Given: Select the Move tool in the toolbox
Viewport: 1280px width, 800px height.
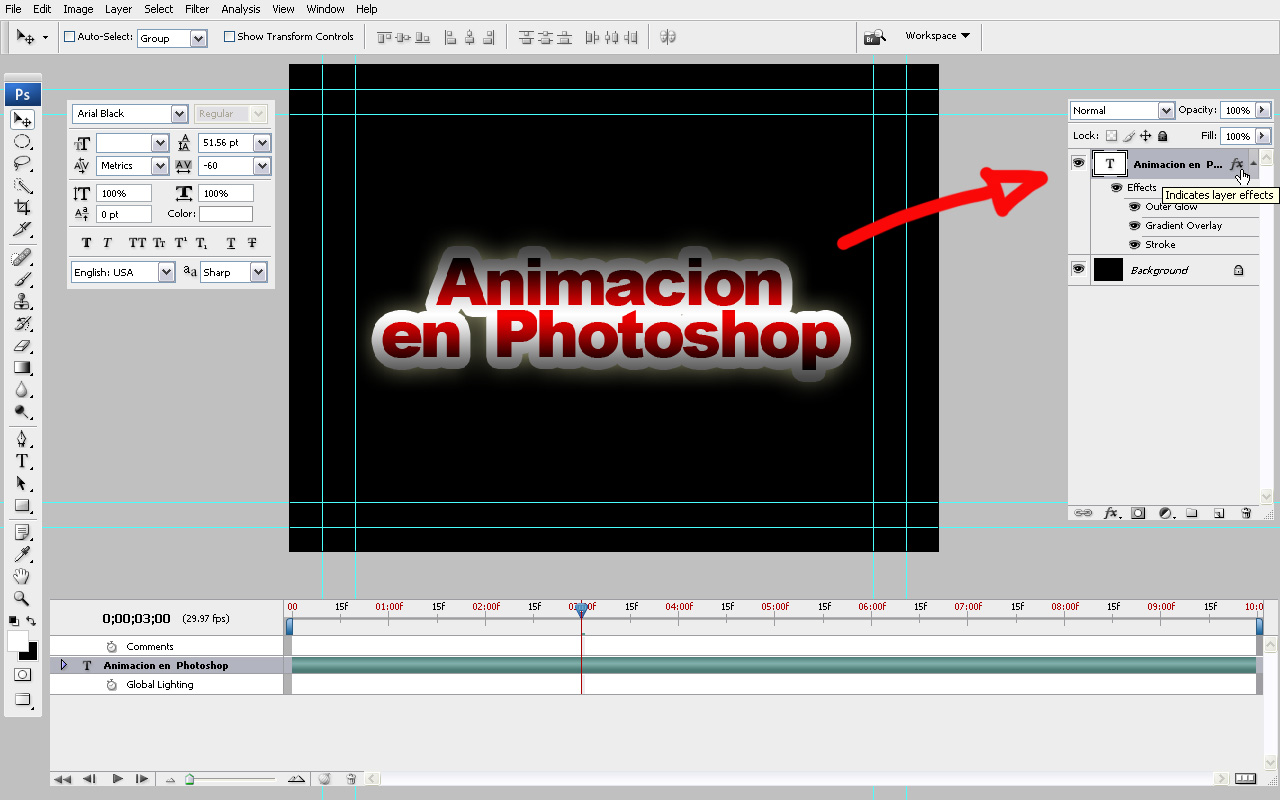Looking at the screenshot, I should (22, 119).
